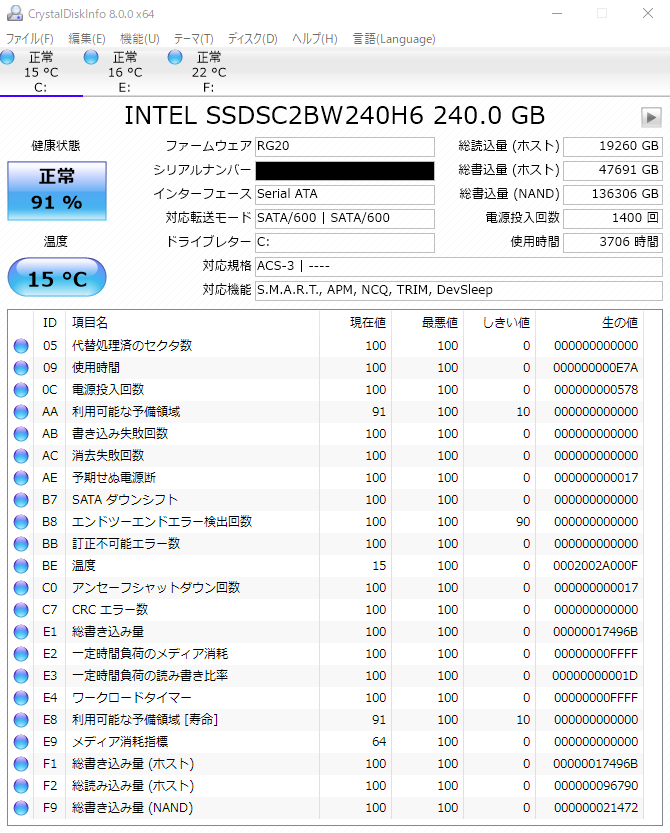
Task: Click status icon of row AB 書き込み失敗回数
Action: [21, 434]
